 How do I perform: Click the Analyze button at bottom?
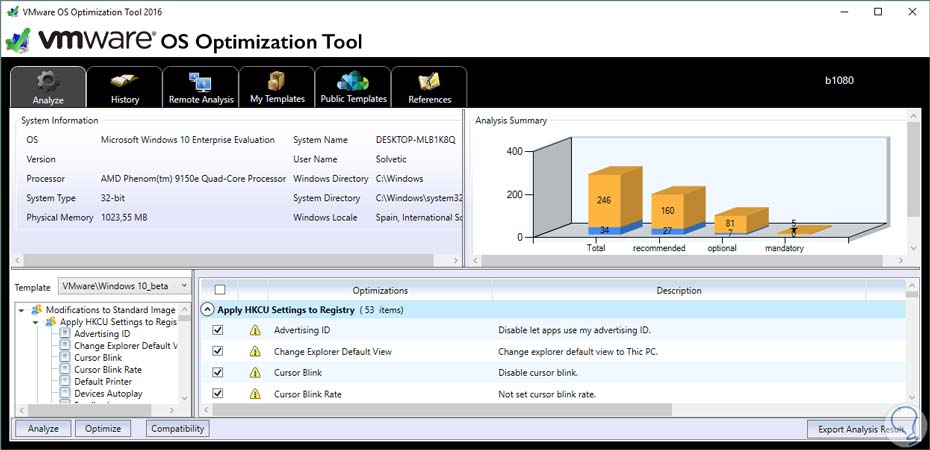[43, 429]
